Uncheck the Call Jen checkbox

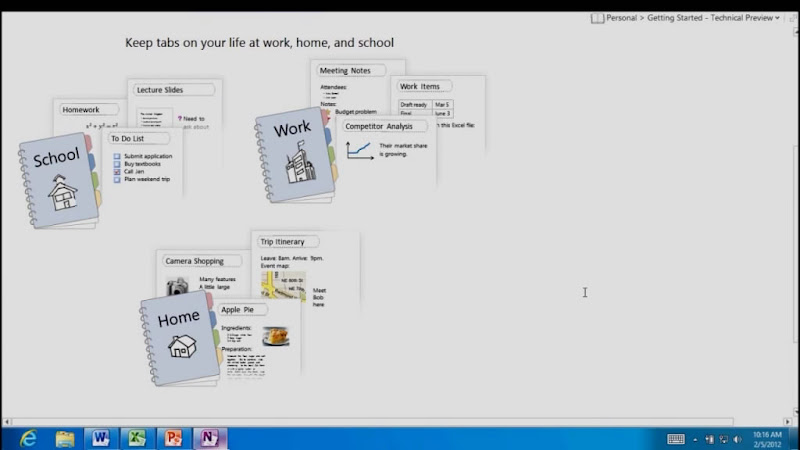pyautogui.click(x=117, y=172)
